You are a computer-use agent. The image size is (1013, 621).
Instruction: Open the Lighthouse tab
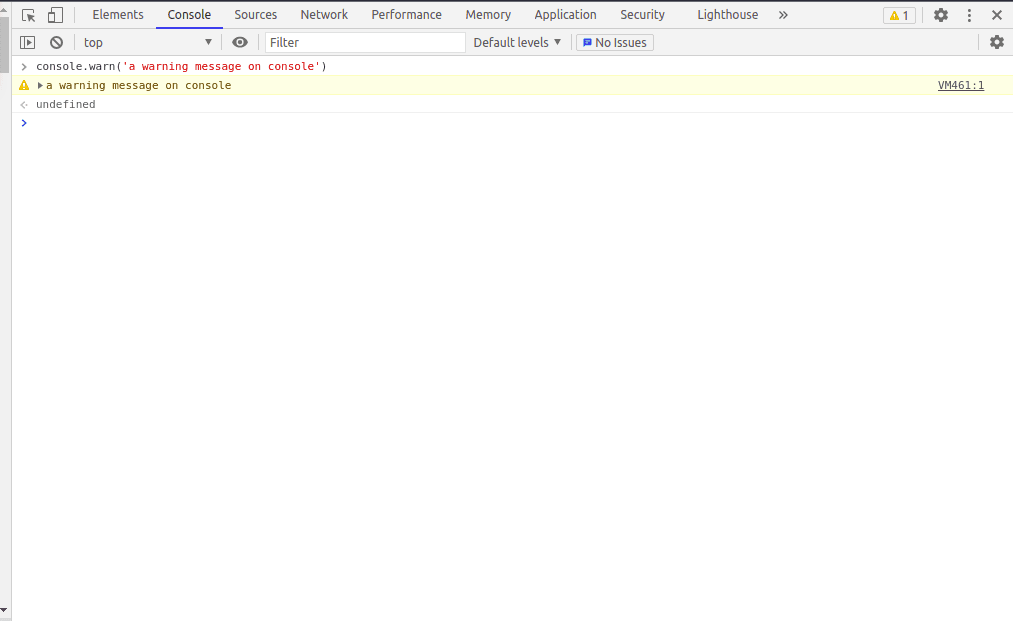click(727, 15)
